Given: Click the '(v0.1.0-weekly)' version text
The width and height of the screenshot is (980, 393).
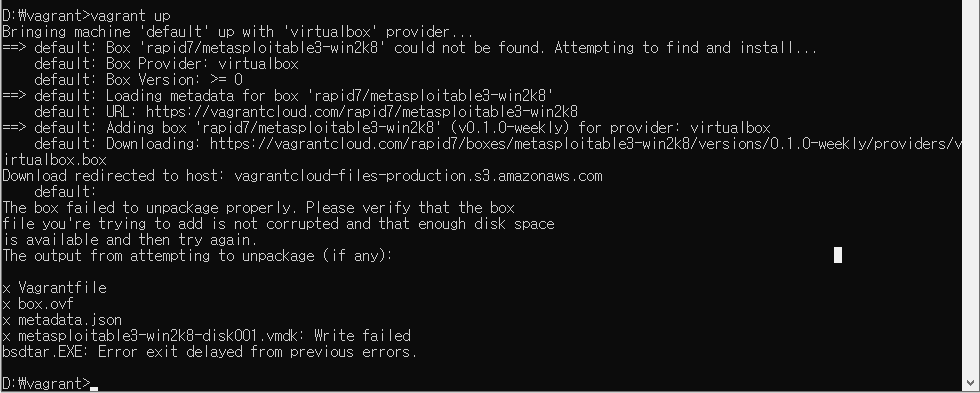Looking at the screenshot, I should coord(510,128).
